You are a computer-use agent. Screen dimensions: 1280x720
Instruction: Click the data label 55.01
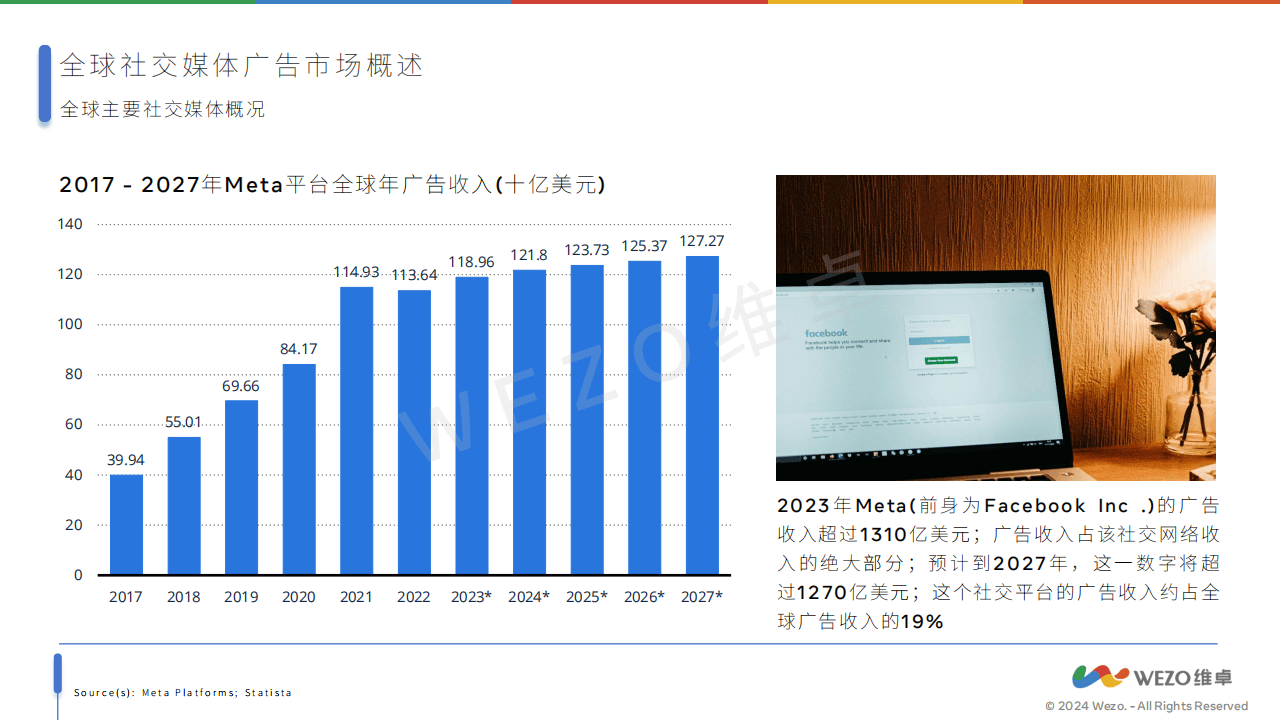tap(183, 422)
